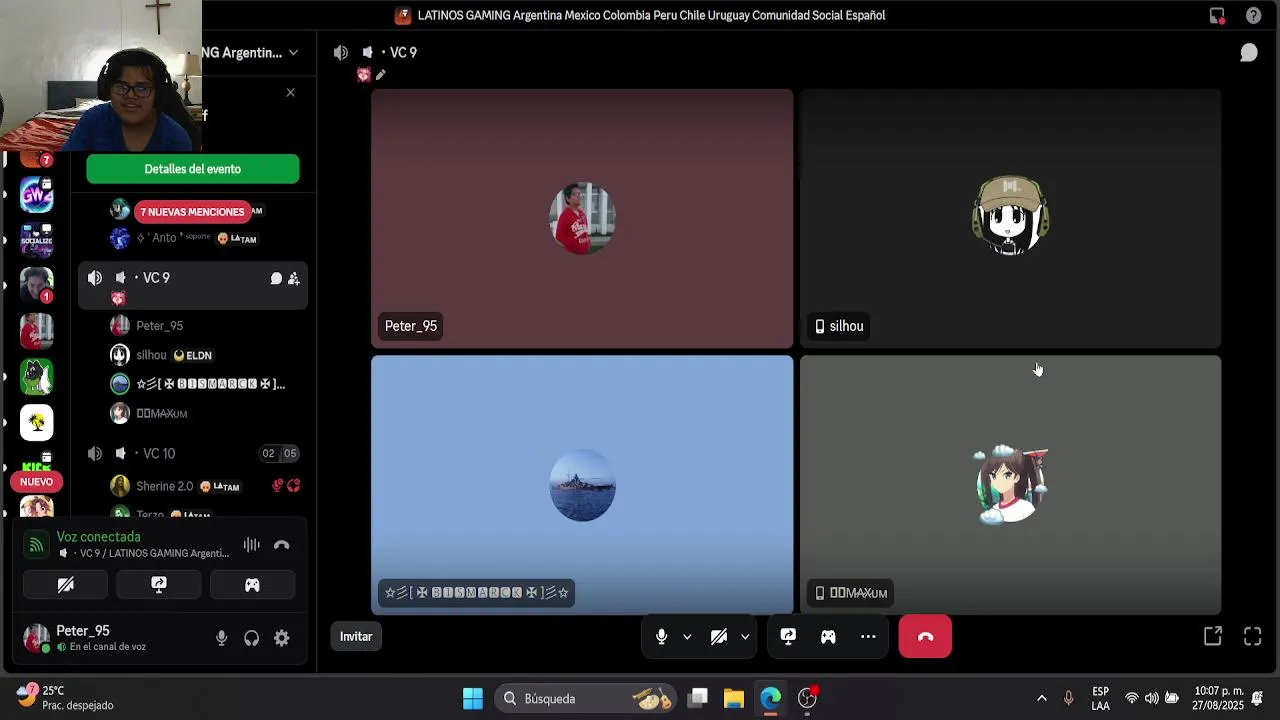Open user settings gear next to Peter_95

(x=282, y=638)
